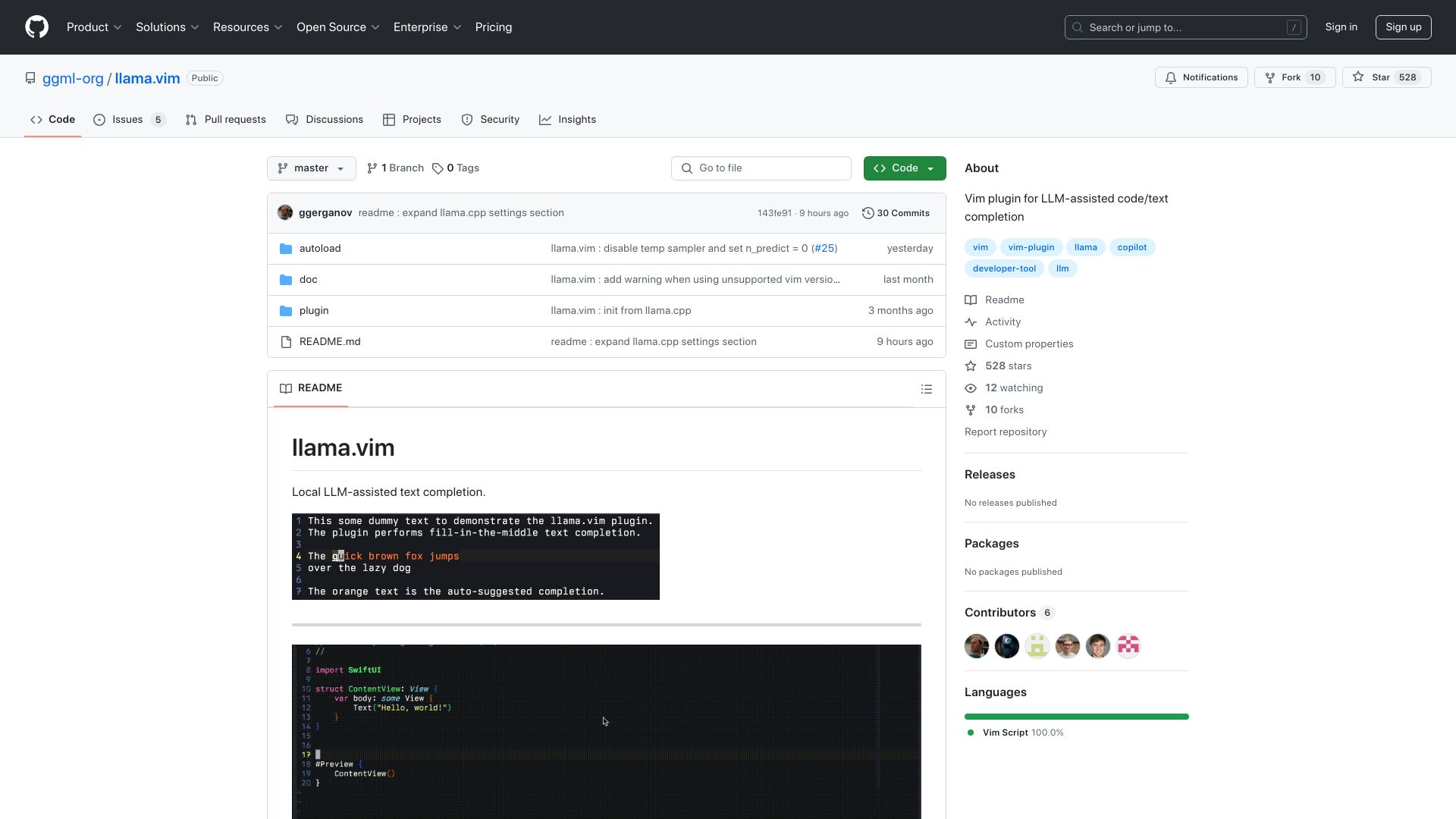1456x819 pixels.
Task: Open the Pull requests tab
Action: (226, 120)
